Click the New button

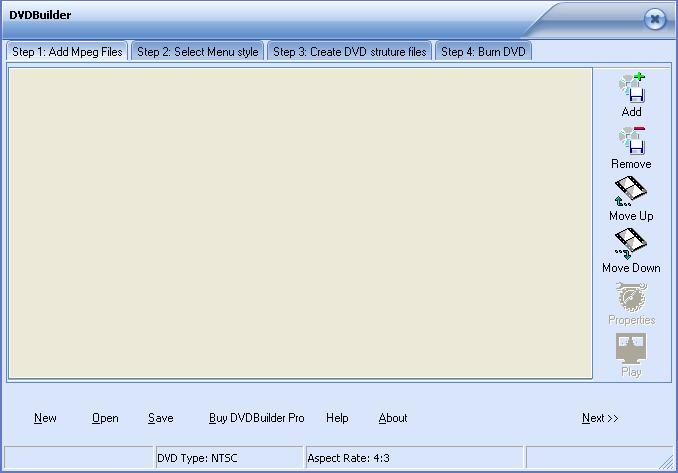(x=45, y=418)
